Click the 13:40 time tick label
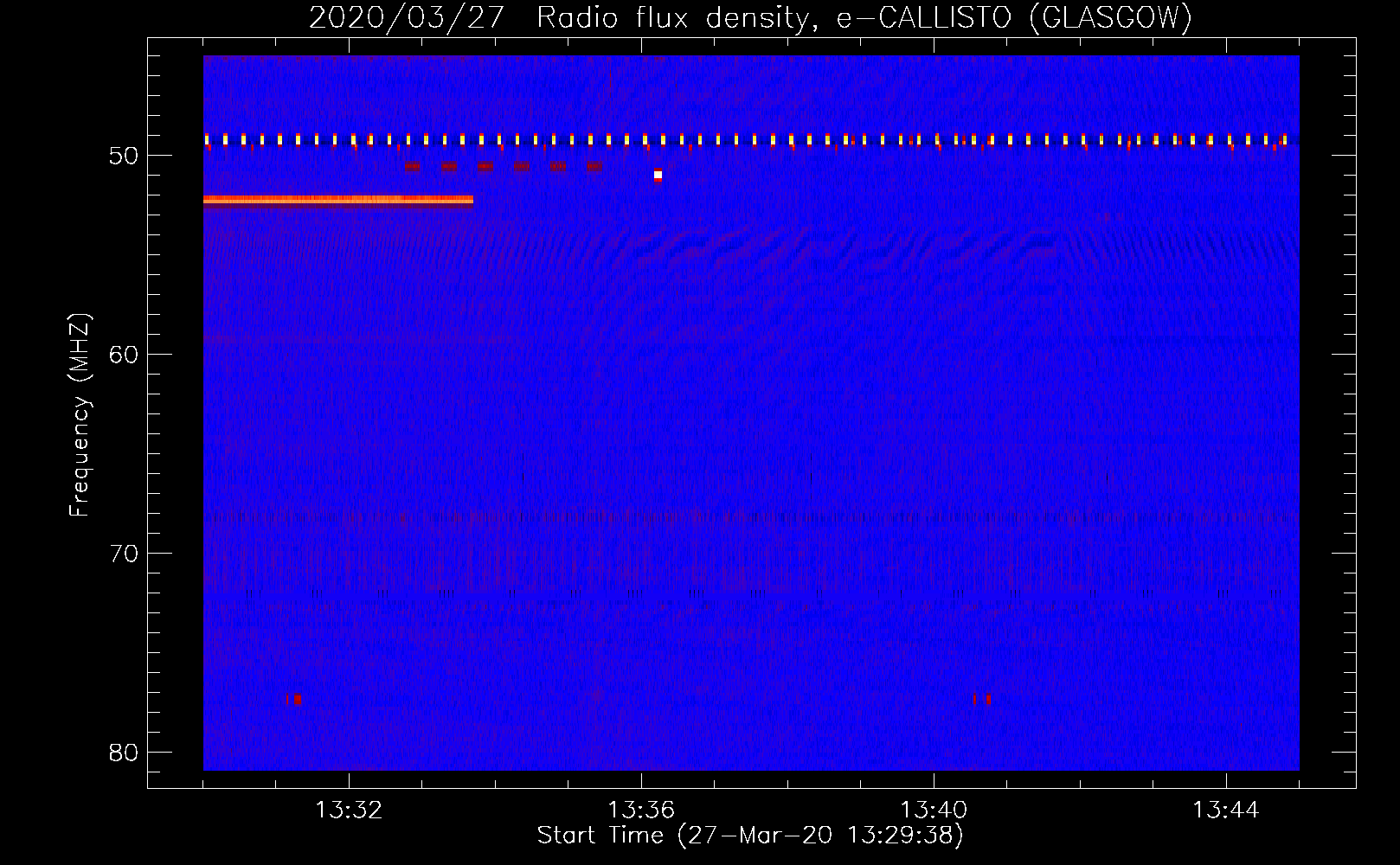Image resolution: width=1400 pixels, height=865 pixels. point(934,811)
